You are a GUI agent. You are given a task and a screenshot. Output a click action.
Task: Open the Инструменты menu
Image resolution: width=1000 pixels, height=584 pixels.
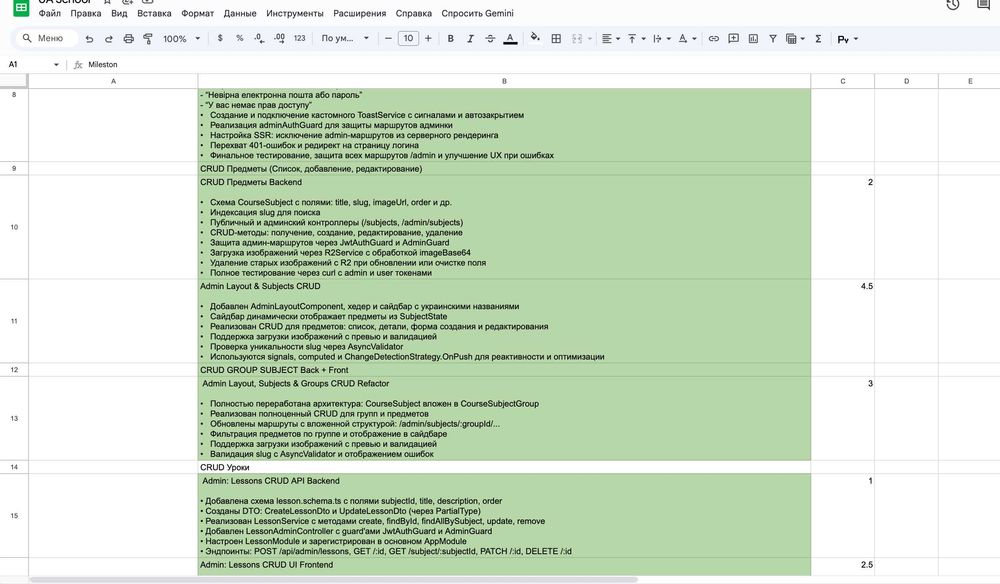(x=295, y=13)
